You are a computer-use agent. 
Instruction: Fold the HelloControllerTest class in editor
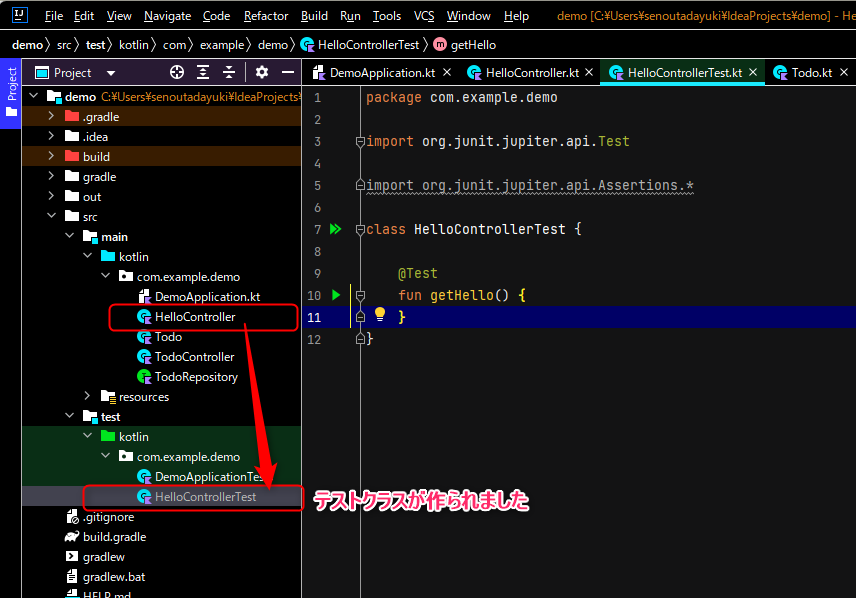click(360, 229)
